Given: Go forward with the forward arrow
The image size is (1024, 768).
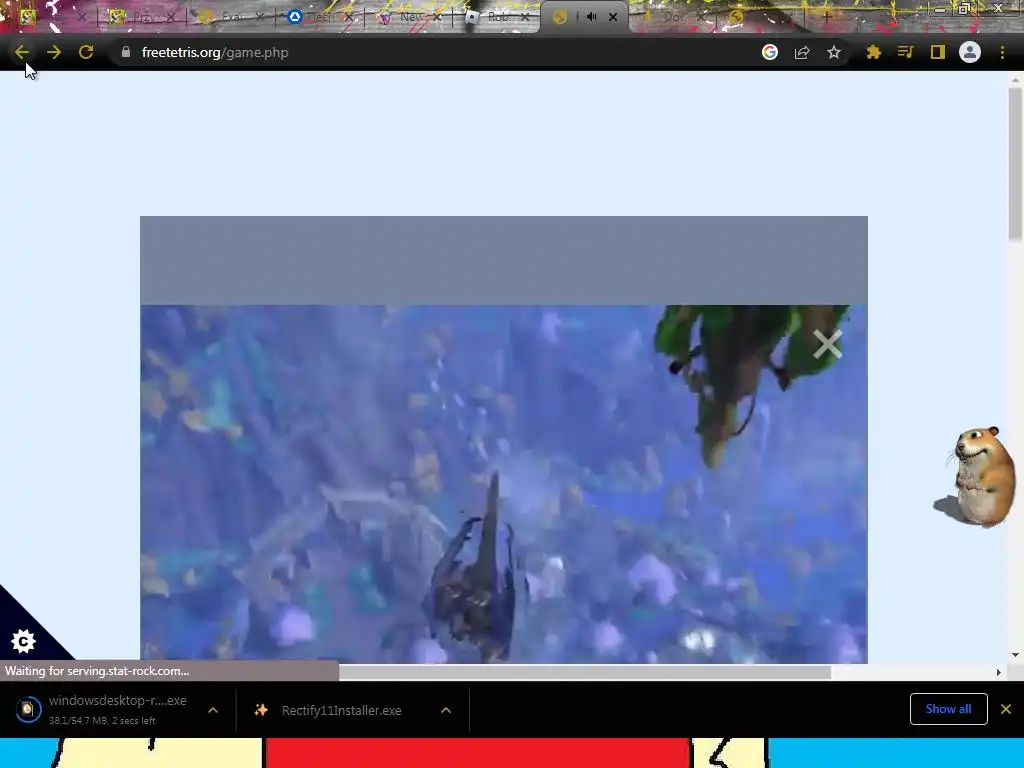Looking at the screenshot, I should click(x=54, y=52).
